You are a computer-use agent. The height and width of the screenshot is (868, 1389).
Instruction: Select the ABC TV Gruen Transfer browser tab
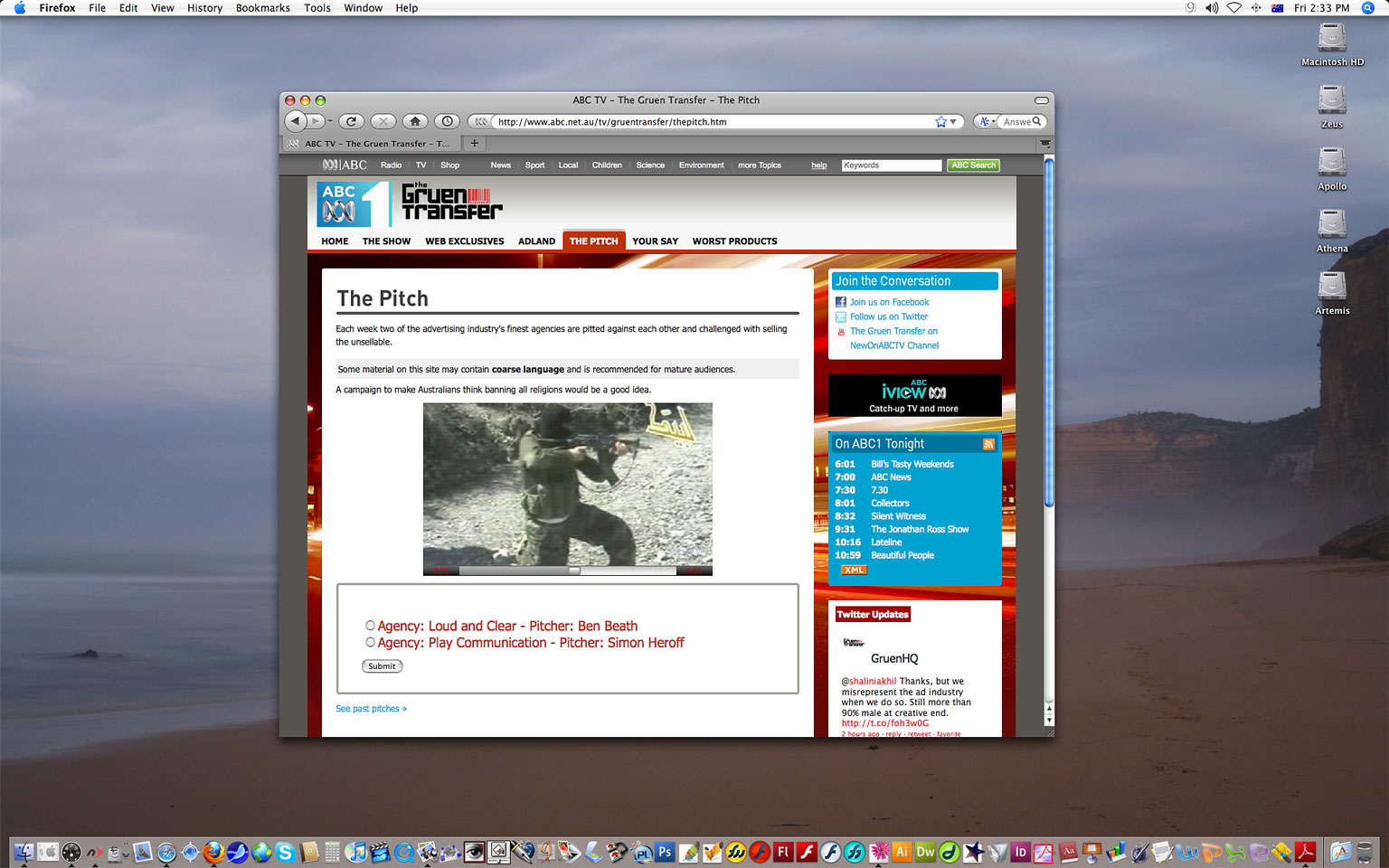371,143
